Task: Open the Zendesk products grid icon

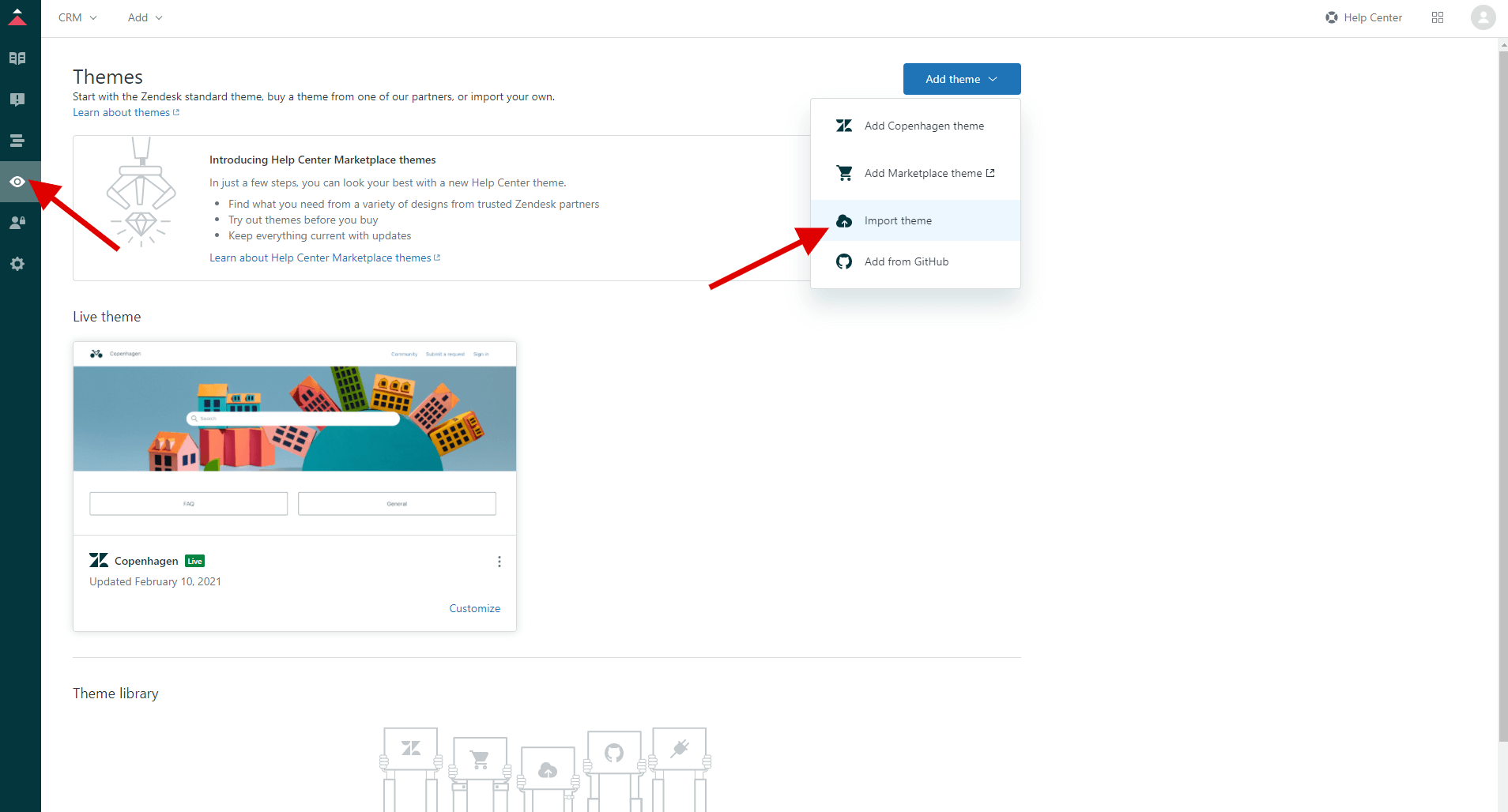Action: pyautogui.click(x=1438, y=17)
